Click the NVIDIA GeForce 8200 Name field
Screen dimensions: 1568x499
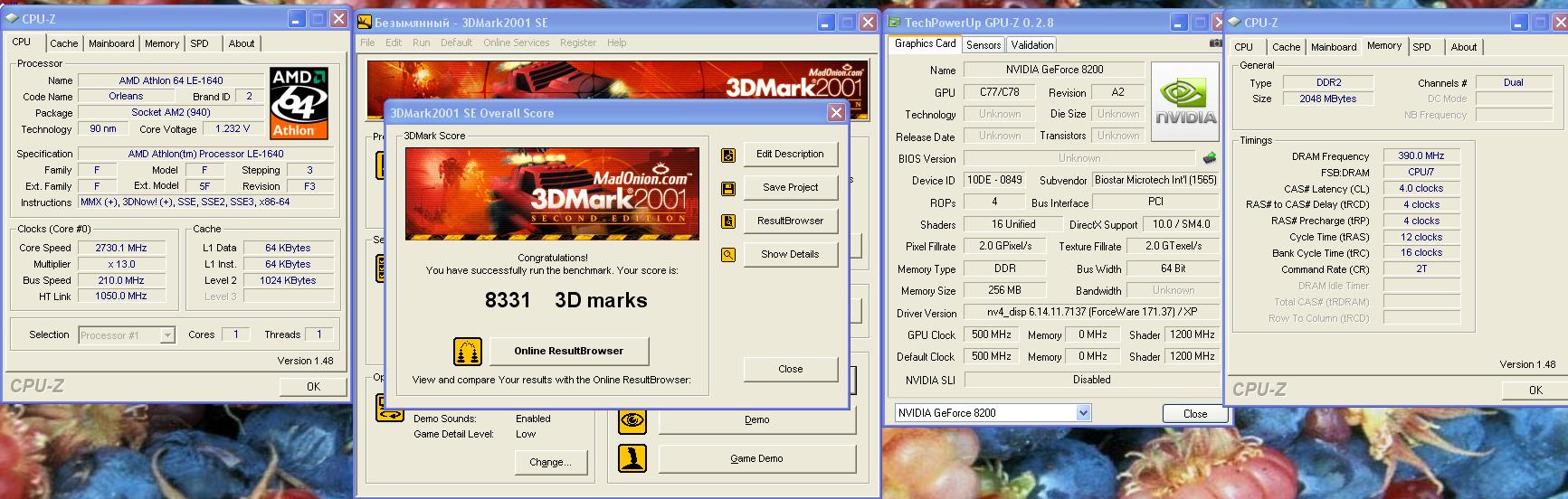[x=1054, y=70]
